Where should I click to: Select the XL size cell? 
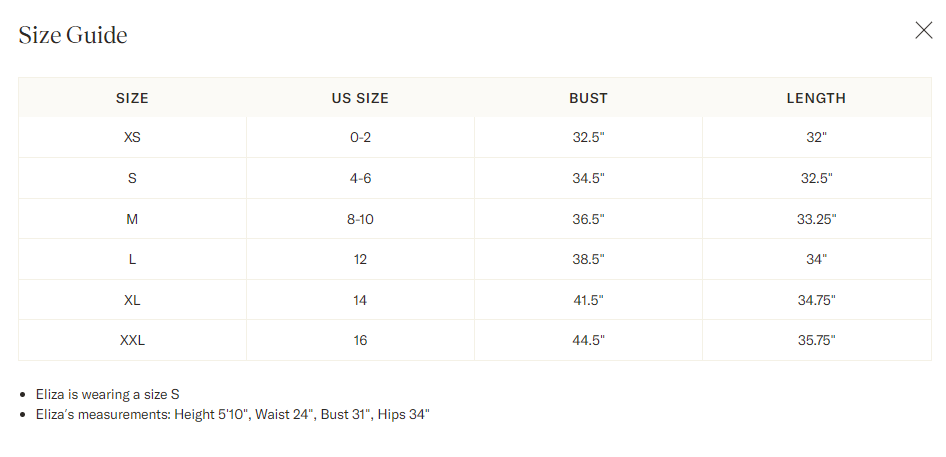(x=132, y=300)
